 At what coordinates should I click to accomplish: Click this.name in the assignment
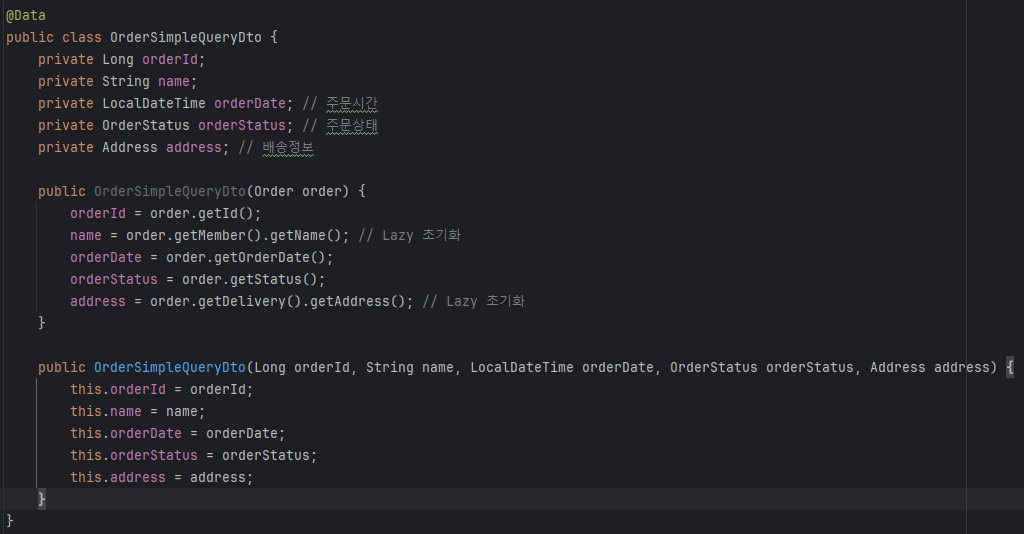pos(106,412)
